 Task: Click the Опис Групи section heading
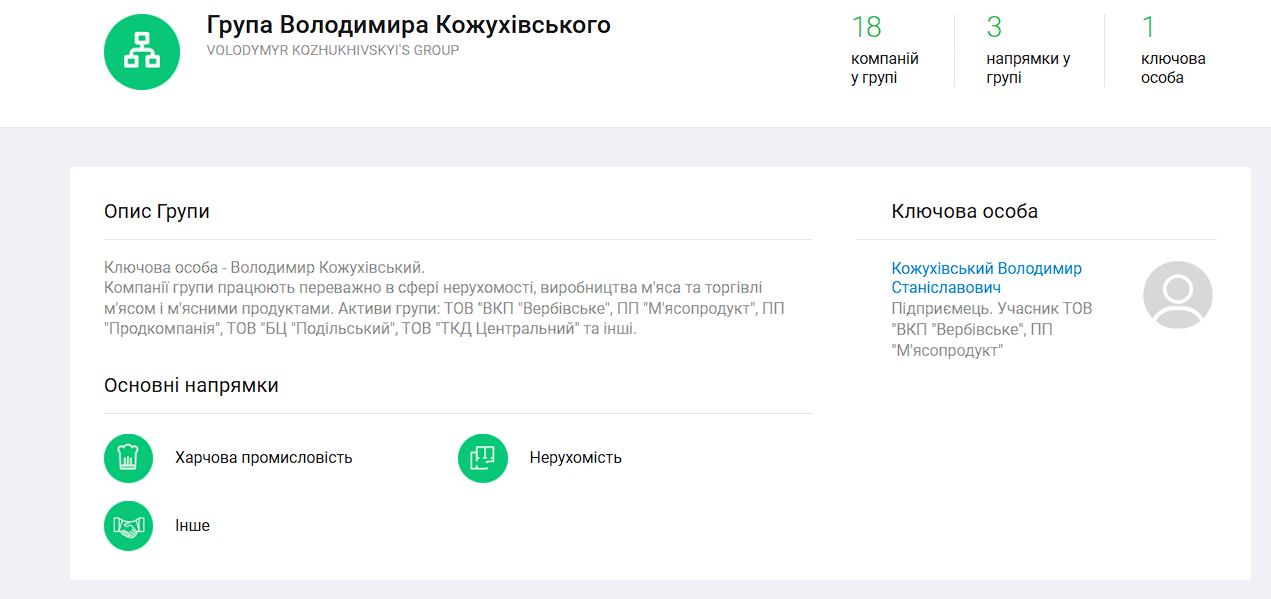pos(156,212)
